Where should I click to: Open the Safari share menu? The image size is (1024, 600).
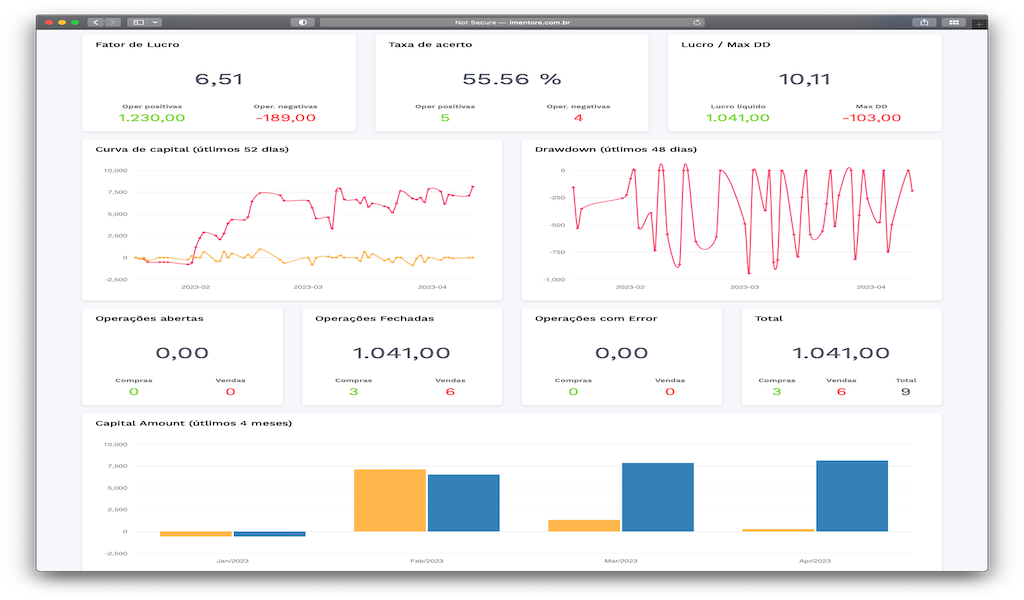click(924, 22)
